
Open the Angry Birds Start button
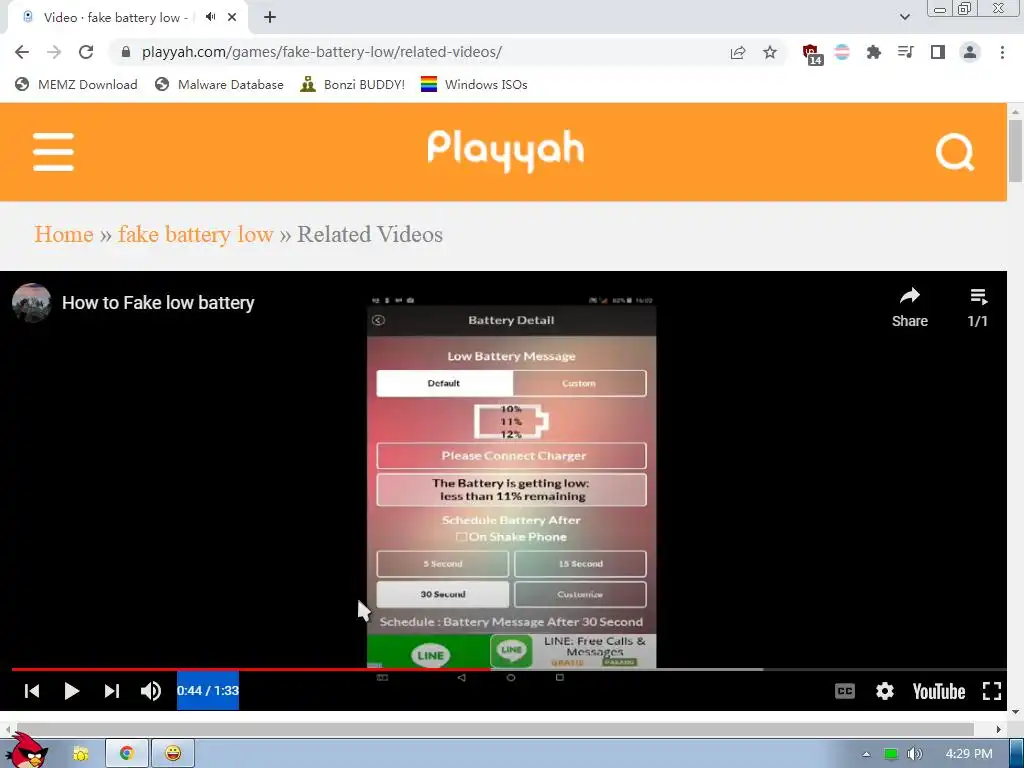click(x=27, y=750)
